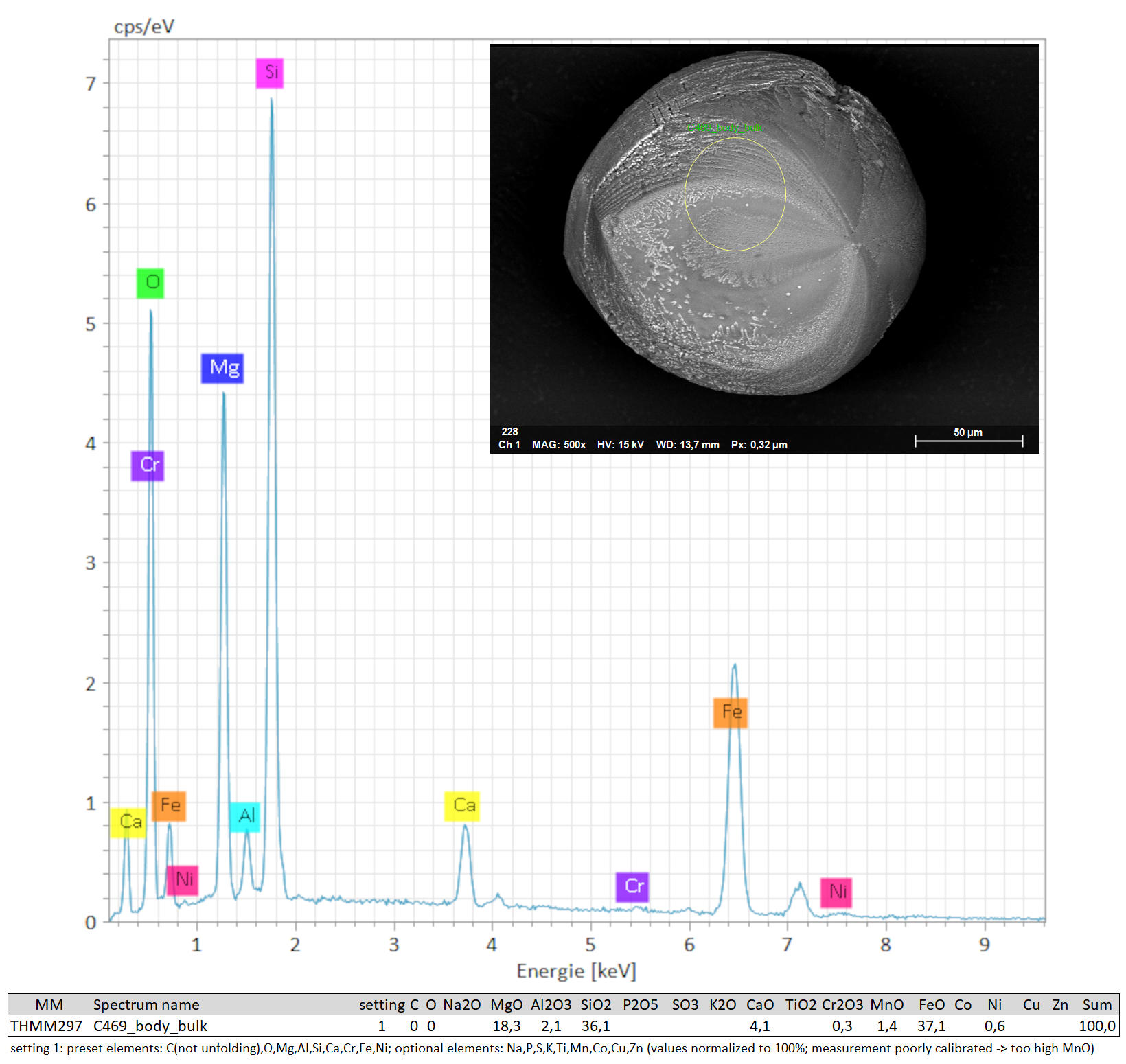The image size is (1126, 1064).
Task: Click the orange Fe label near 6.4 keV
Action: coord(730,713)
